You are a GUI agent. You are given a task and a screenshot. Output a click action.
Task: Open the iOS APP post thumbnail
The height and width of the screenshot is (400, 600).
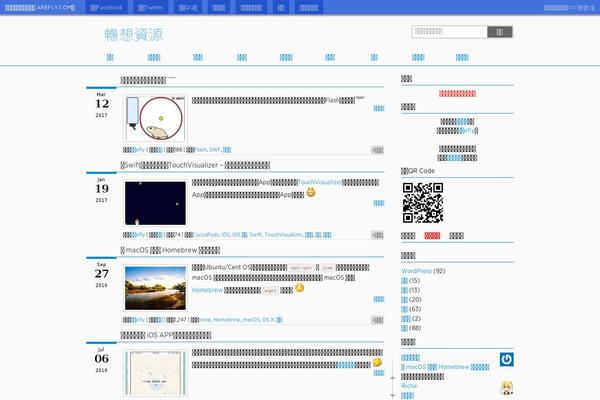(155, 373)
